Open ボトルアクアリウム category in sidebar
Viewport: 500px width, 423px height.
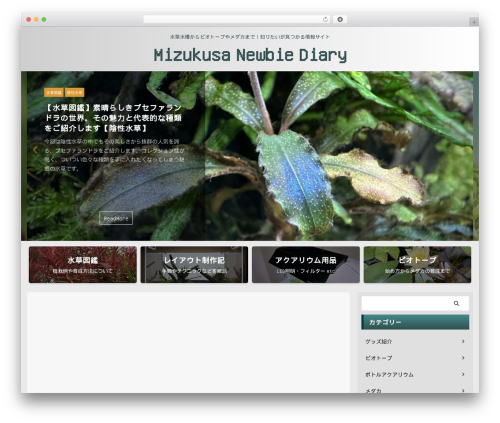pyautogui.click(x=389, y=375)
